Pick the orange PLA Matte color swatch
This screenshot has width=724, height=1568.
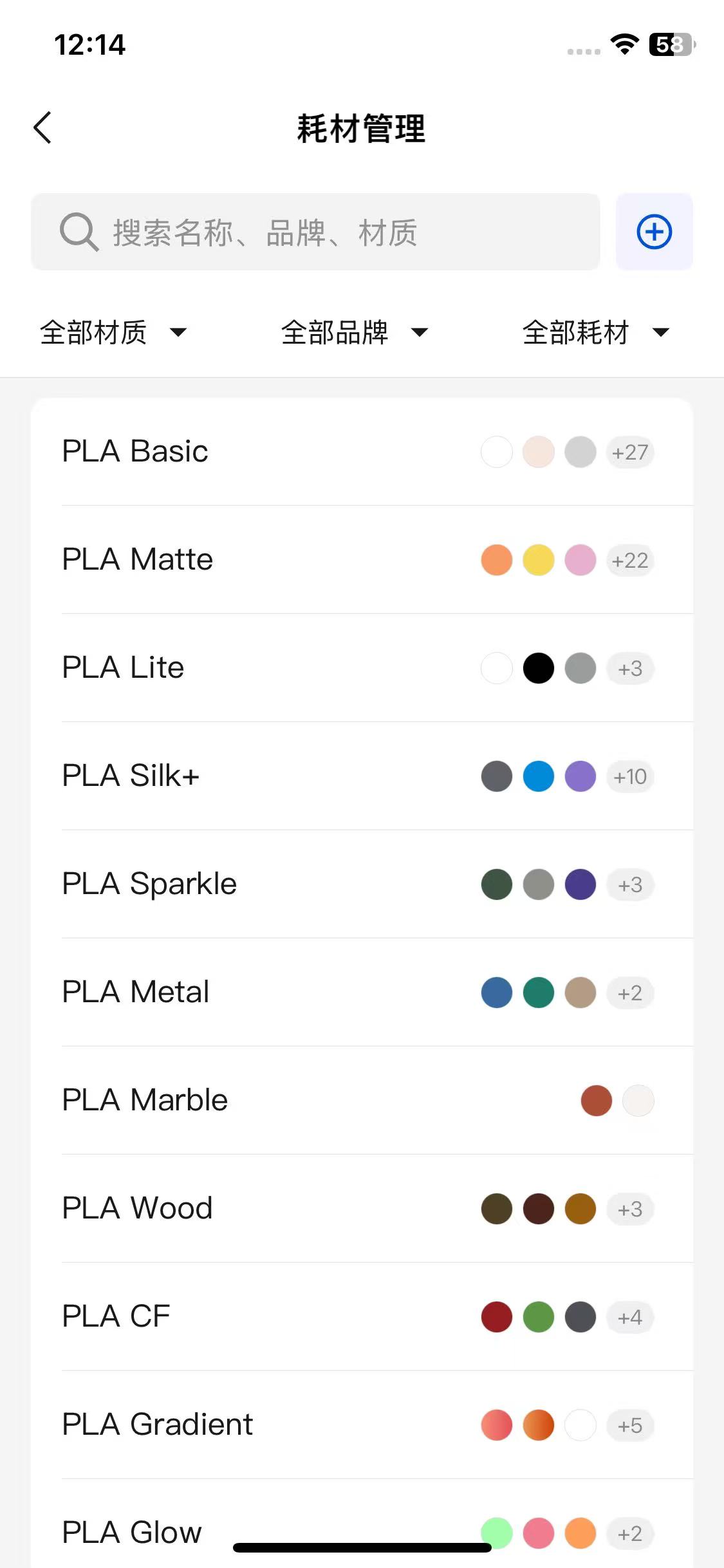coord(497,560)
